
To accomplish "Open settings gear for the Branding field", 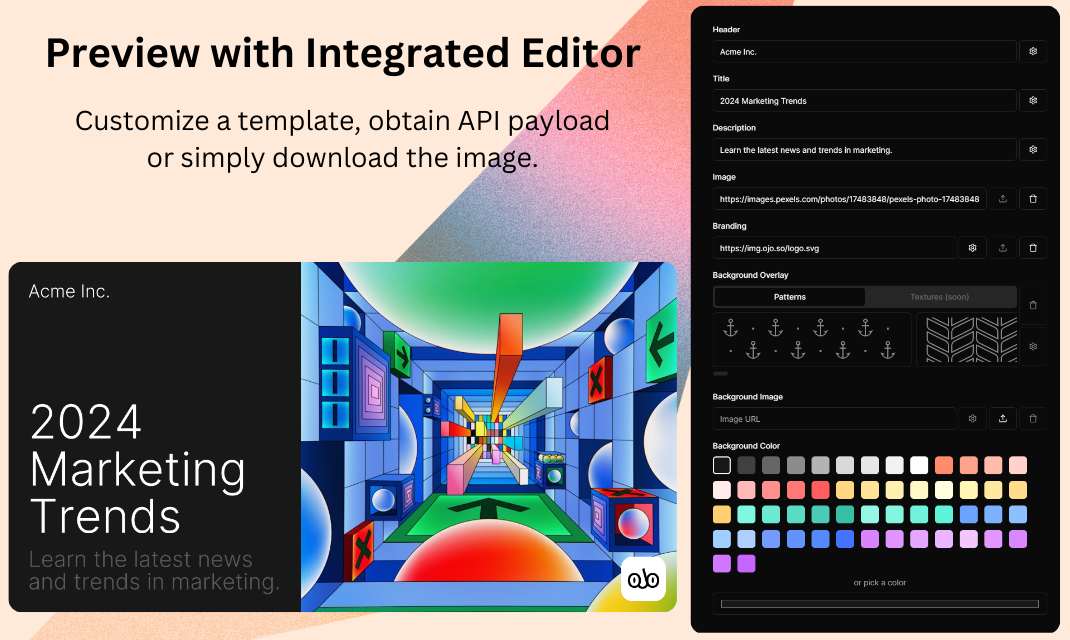I will point(972,248).
